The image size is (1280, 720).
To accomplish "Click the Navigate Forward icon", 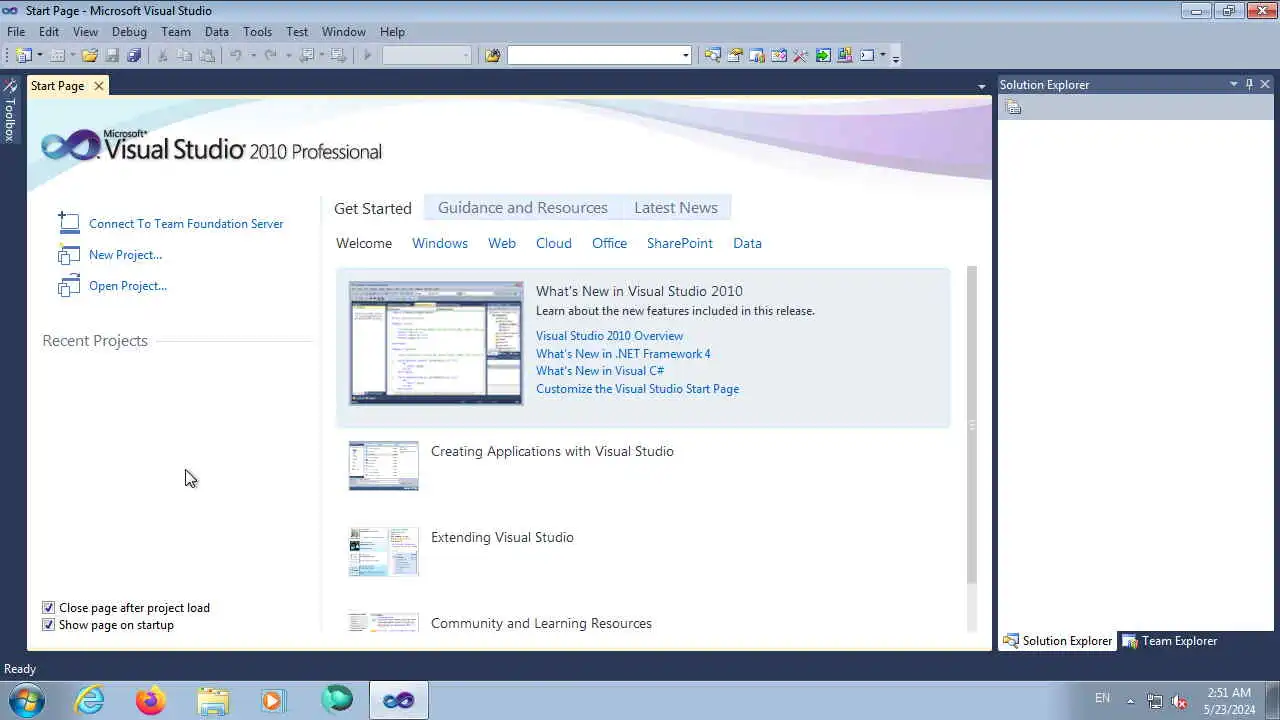I will point(338,56).
